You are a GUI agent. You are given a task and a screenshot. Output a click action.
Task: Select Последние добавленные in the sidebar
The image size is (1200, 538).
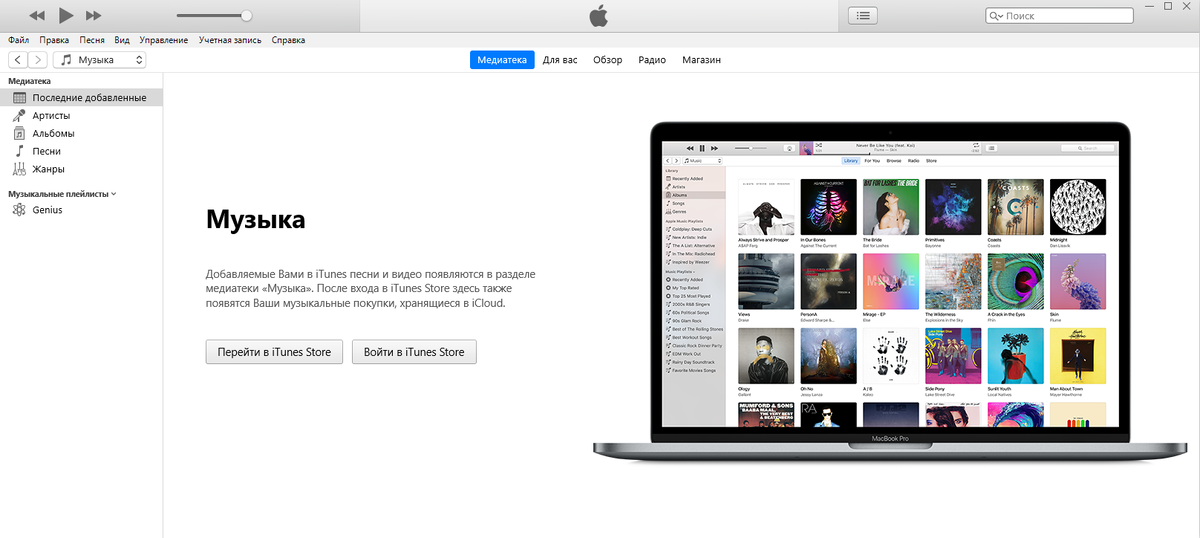tap(81, 98)
